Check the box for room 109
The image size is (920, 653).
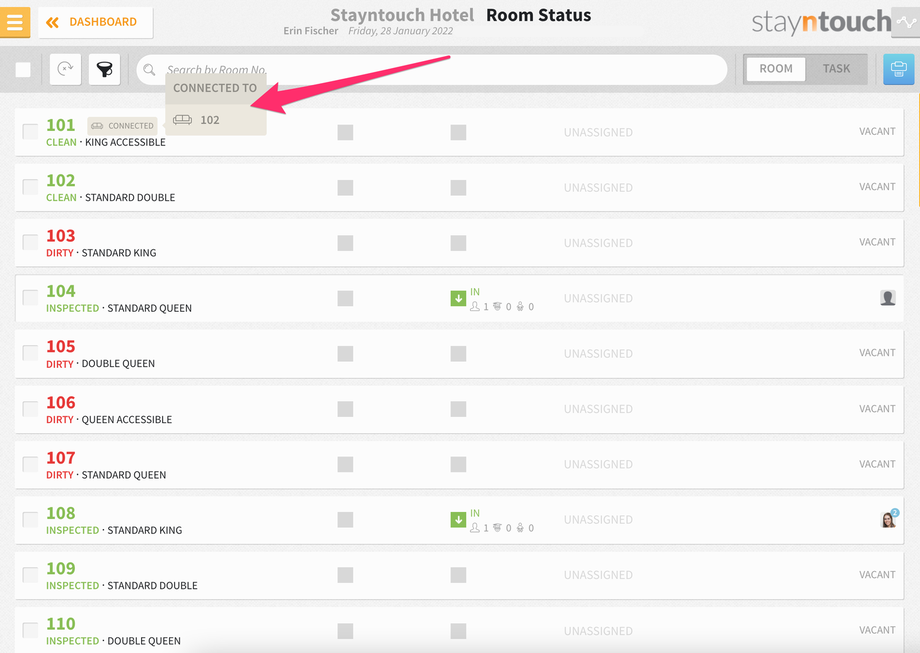[x=30, y=575]
